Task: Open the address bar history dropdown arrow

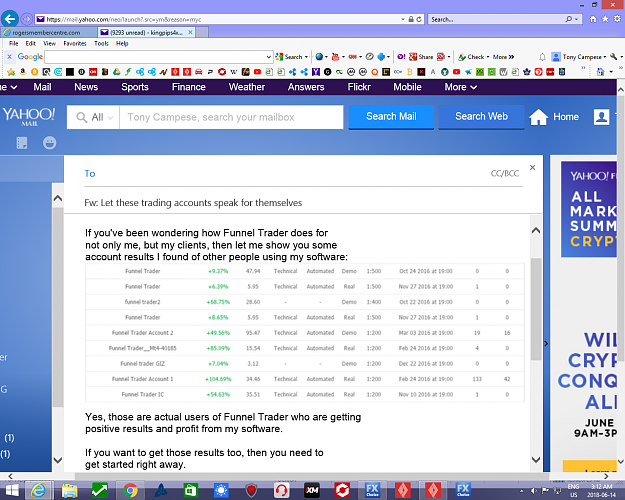Action: click(x=403, y=19)
